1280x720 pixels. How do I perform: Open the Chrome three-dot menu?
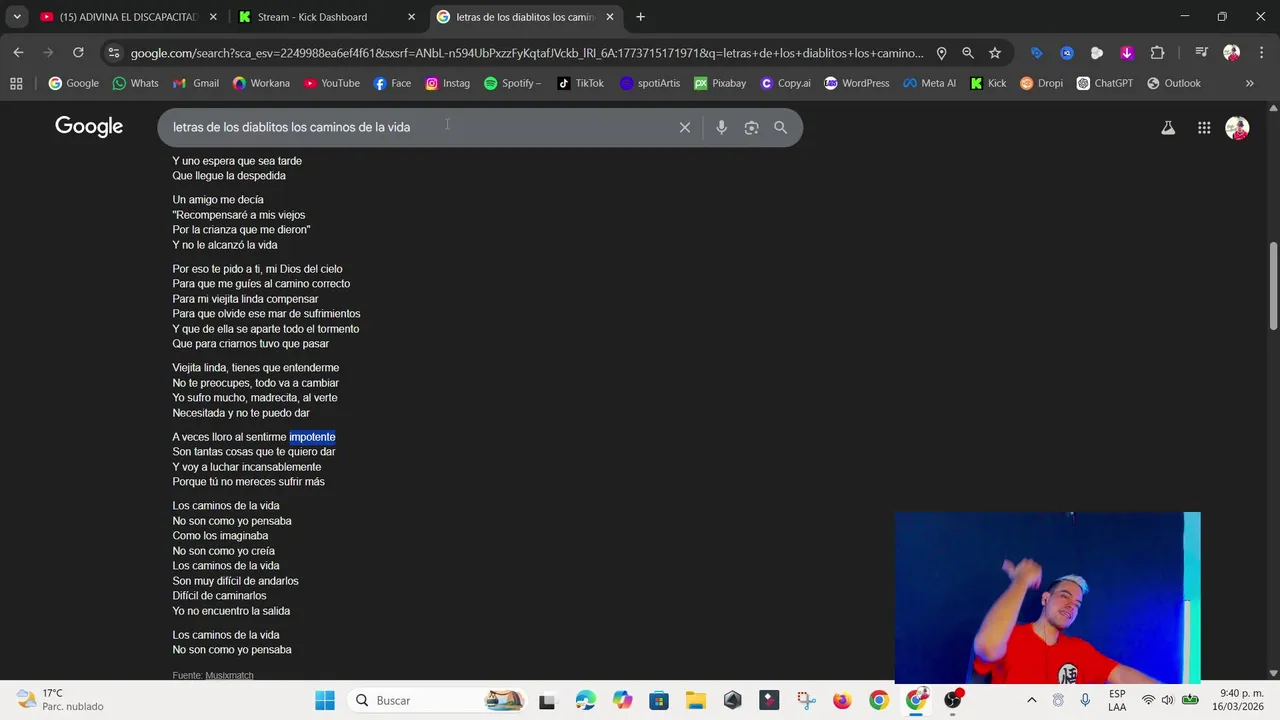tap(1261, 53)
